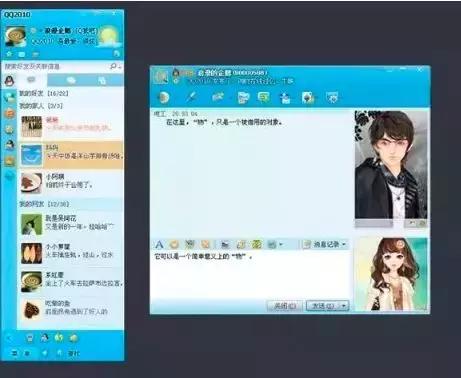Image resolution: width=461 pixels, height=378 pixels.
Task: Click the tree-picture icon in chat toolbar
Action: tap(308, 98)
